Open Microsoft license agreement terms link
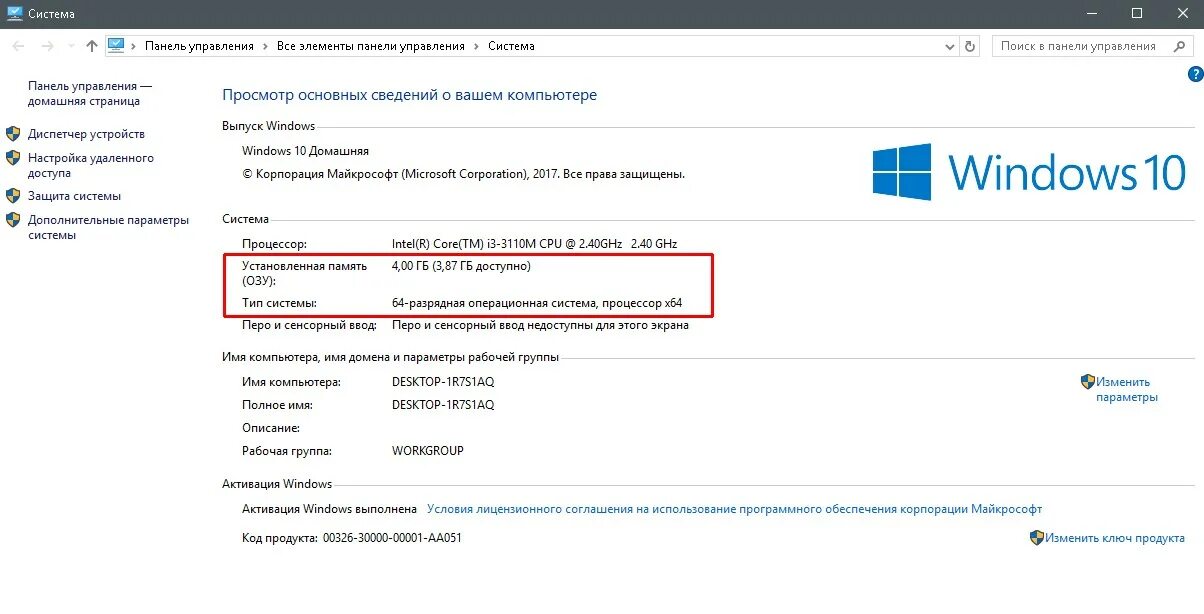The height and width of the screenshot is (614, 1204). click(734, 509)
